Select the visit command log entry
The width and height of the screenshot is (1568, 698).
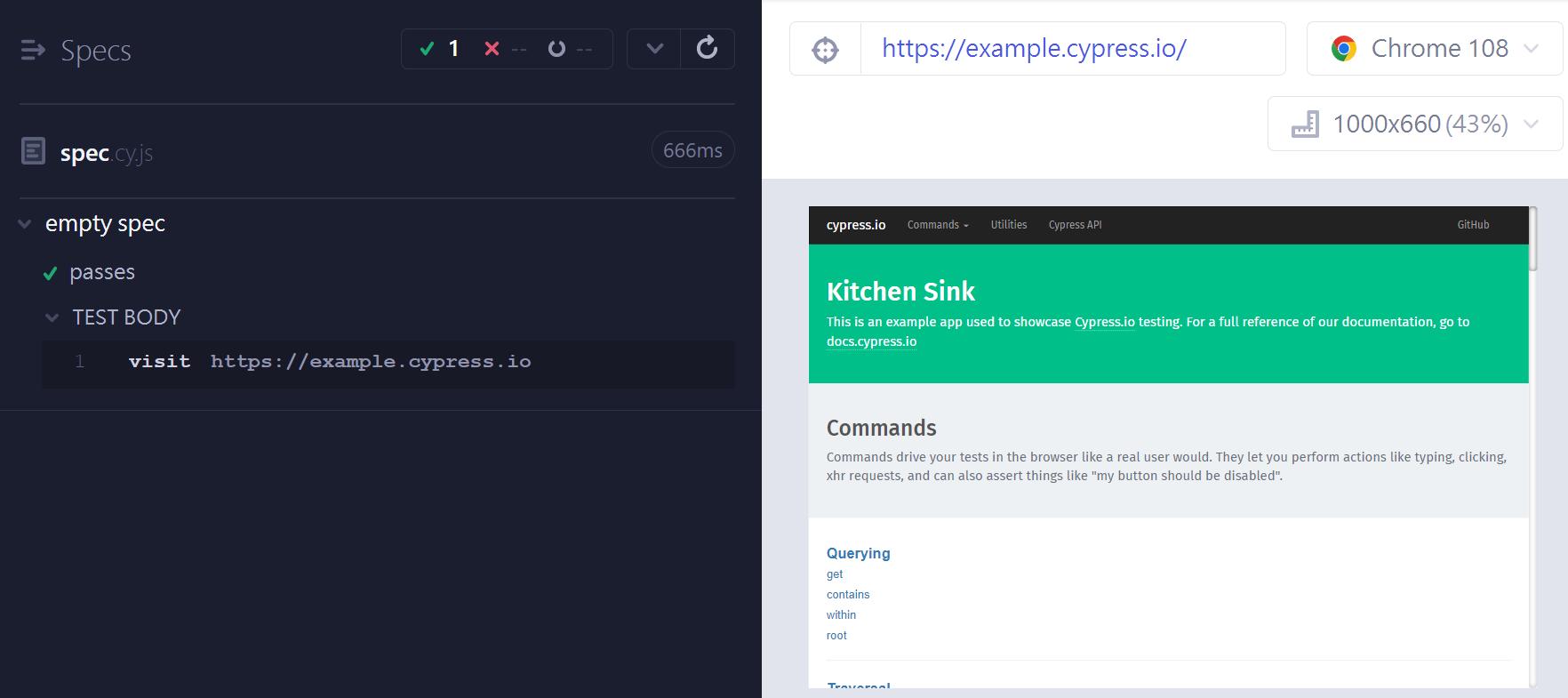(388, 363)
